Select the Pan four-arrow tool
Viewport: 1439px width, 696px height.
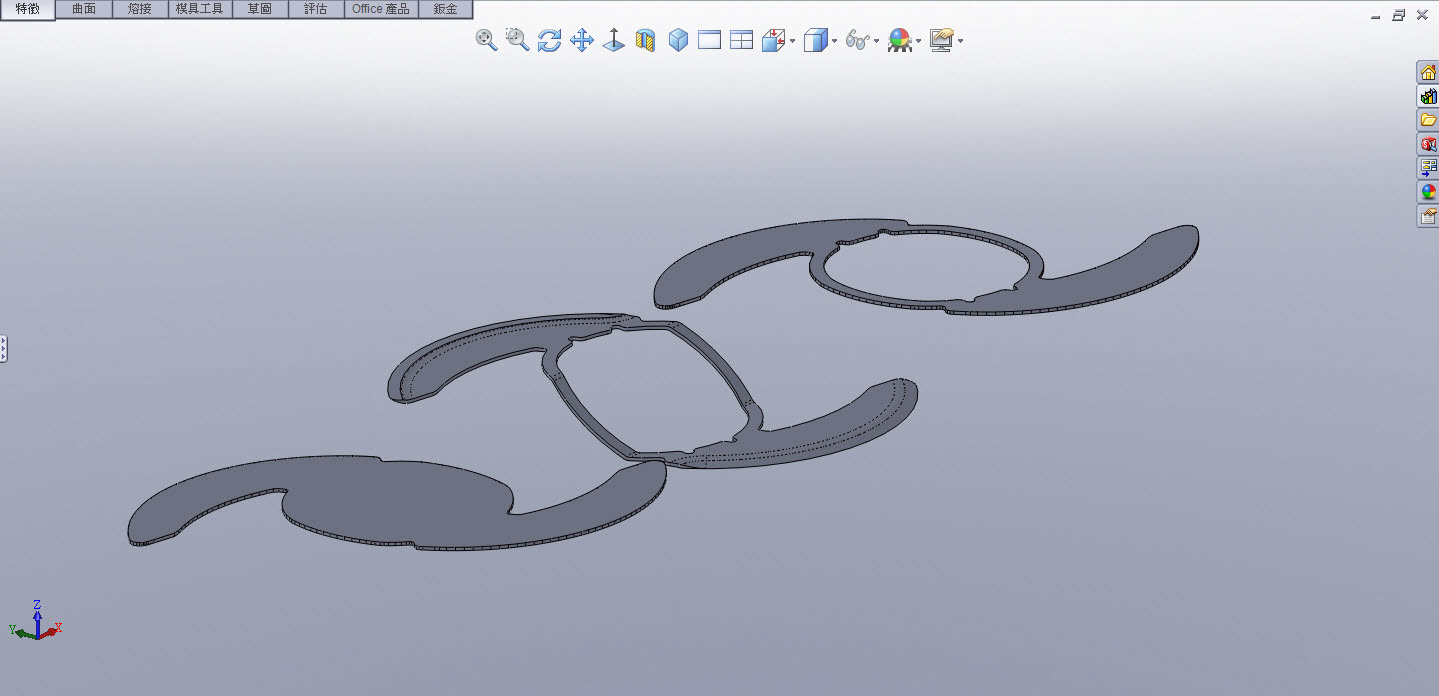[x=582, y=40]
